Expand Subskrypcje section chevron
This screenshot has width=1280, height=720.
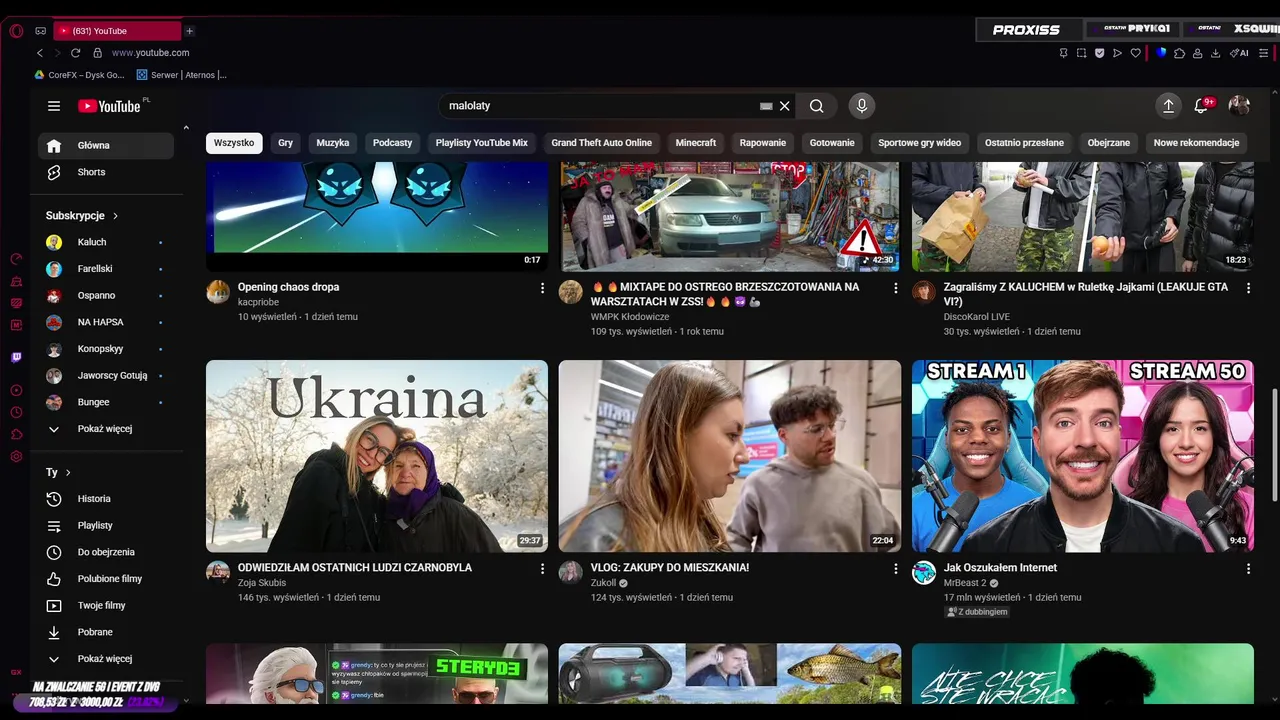[x=115, y=216]
